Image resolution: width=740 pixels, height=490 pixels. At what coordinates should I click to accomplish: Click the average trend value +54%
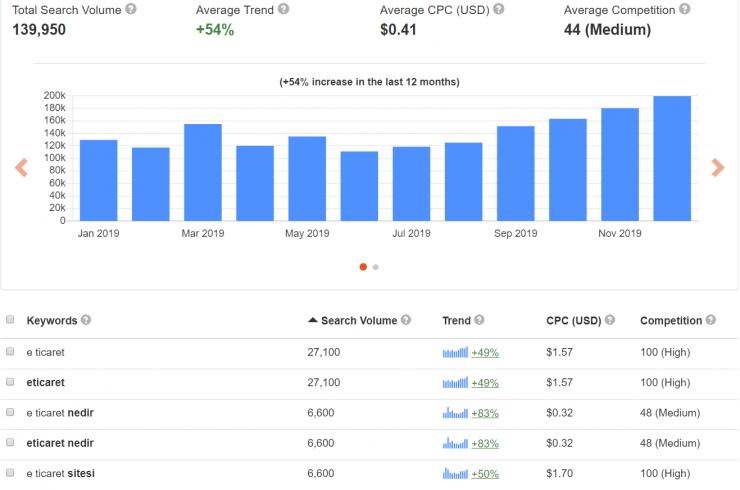coord(215,29)
